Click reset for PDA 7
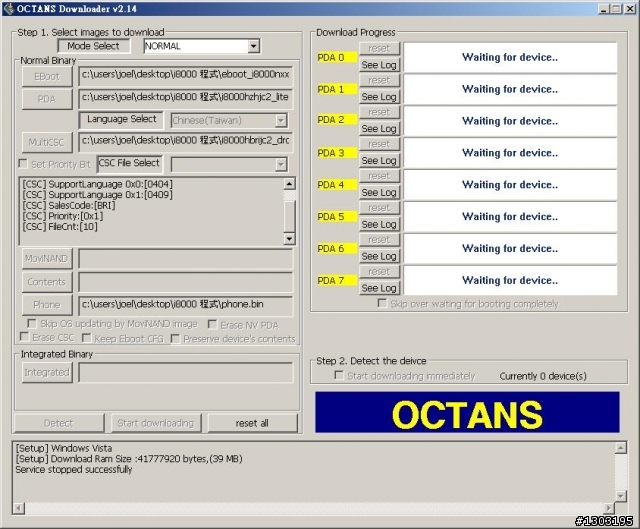The width and height of the screenshot is (640, 529). (379, 271)
